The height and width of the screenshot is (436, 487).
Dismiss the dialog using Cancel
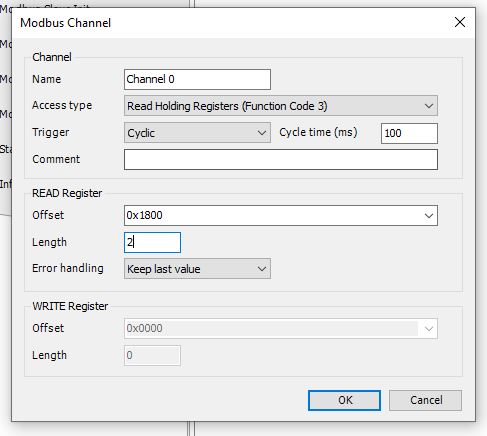click(x=425, y=400)
